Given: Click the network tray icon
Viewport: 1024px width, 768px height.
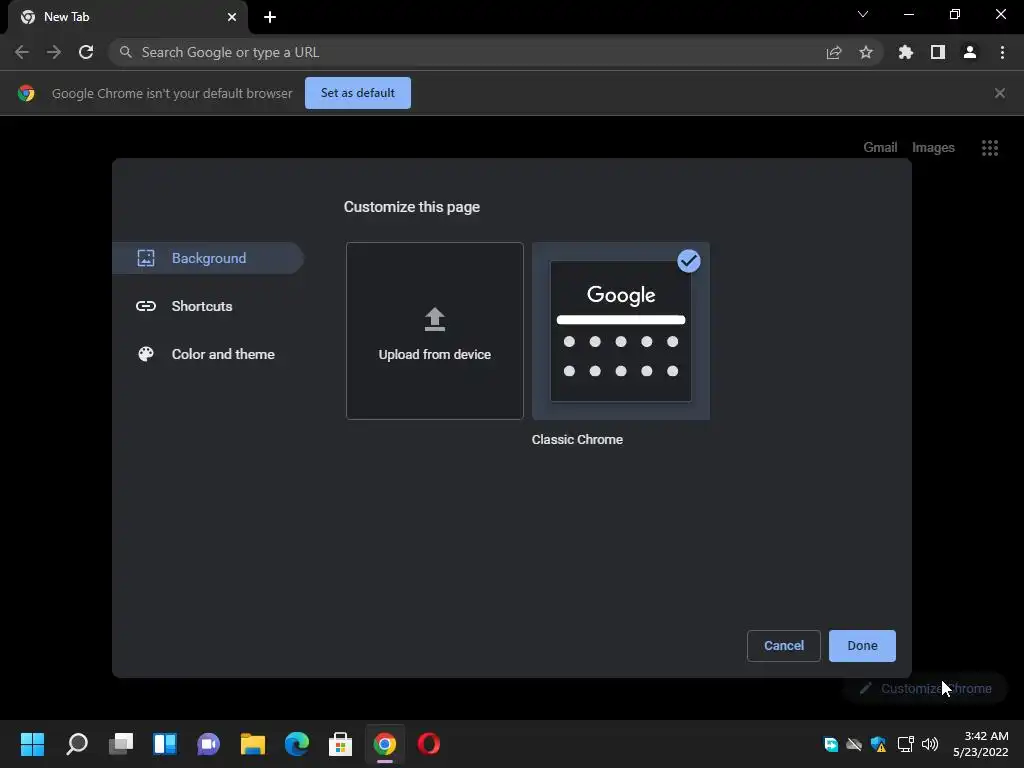Looking at the screenshot, I should click(905, 744).
